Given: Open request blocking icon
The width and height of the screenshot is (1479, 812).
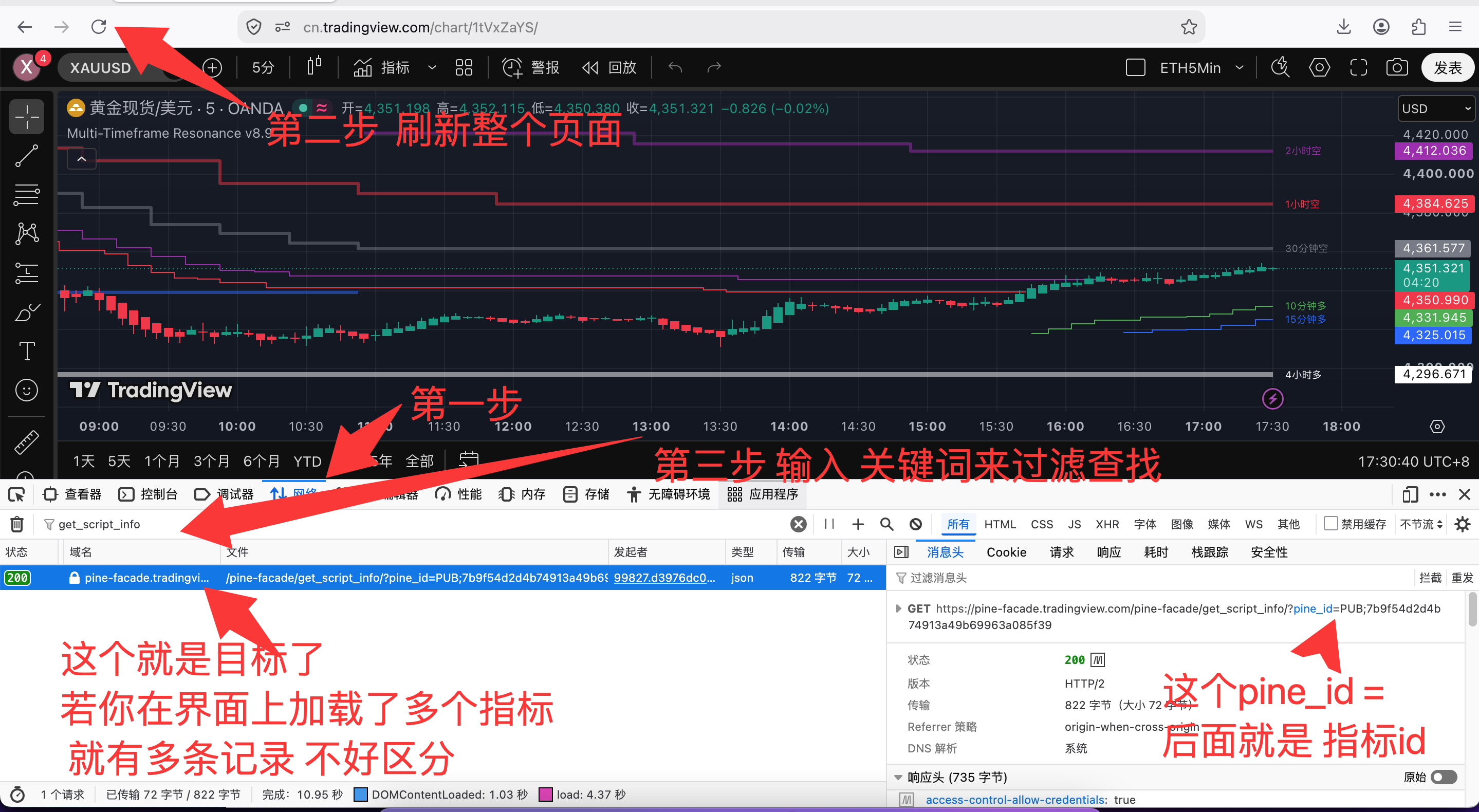Looking at the screenshot, I should point(916,524).
